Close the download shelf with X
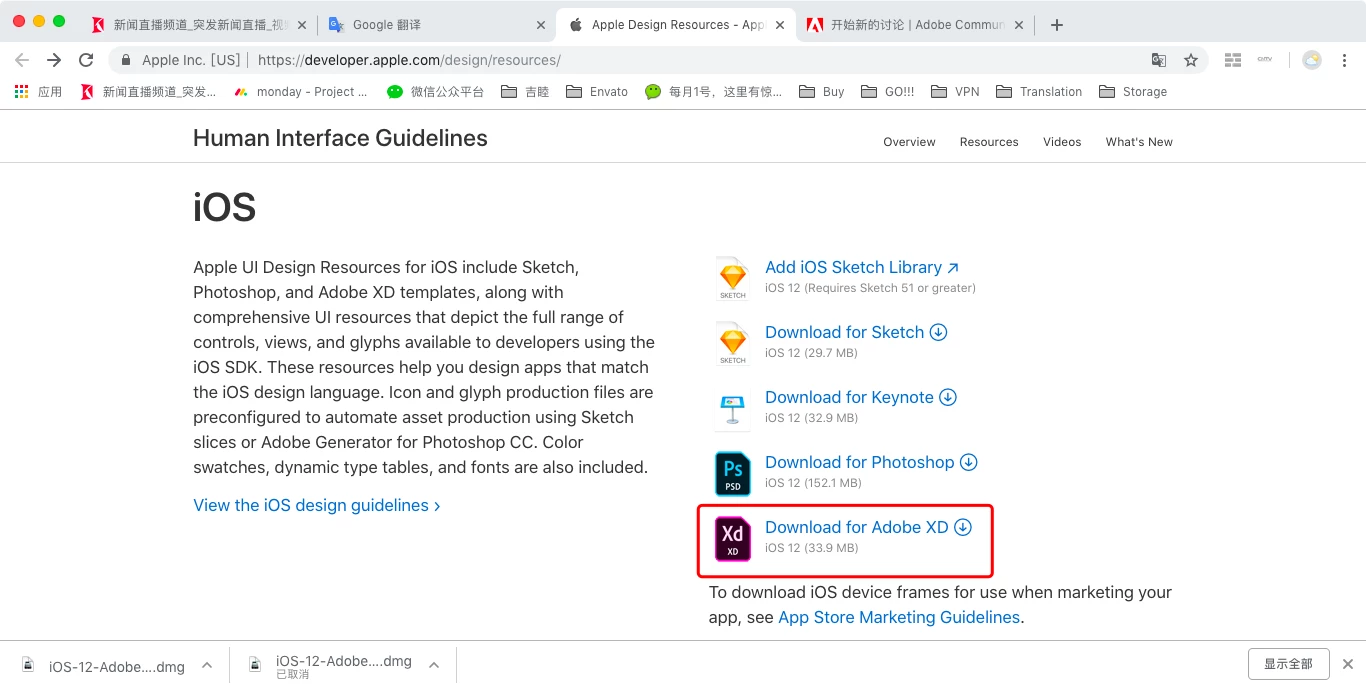 pyautogui.click(x=1347, y=664)
